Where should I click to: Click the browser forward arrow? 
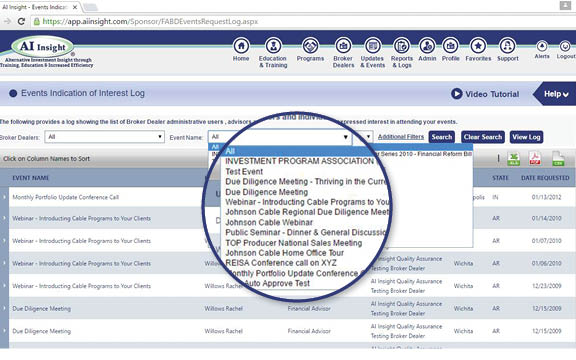click(x=7, y=21)
